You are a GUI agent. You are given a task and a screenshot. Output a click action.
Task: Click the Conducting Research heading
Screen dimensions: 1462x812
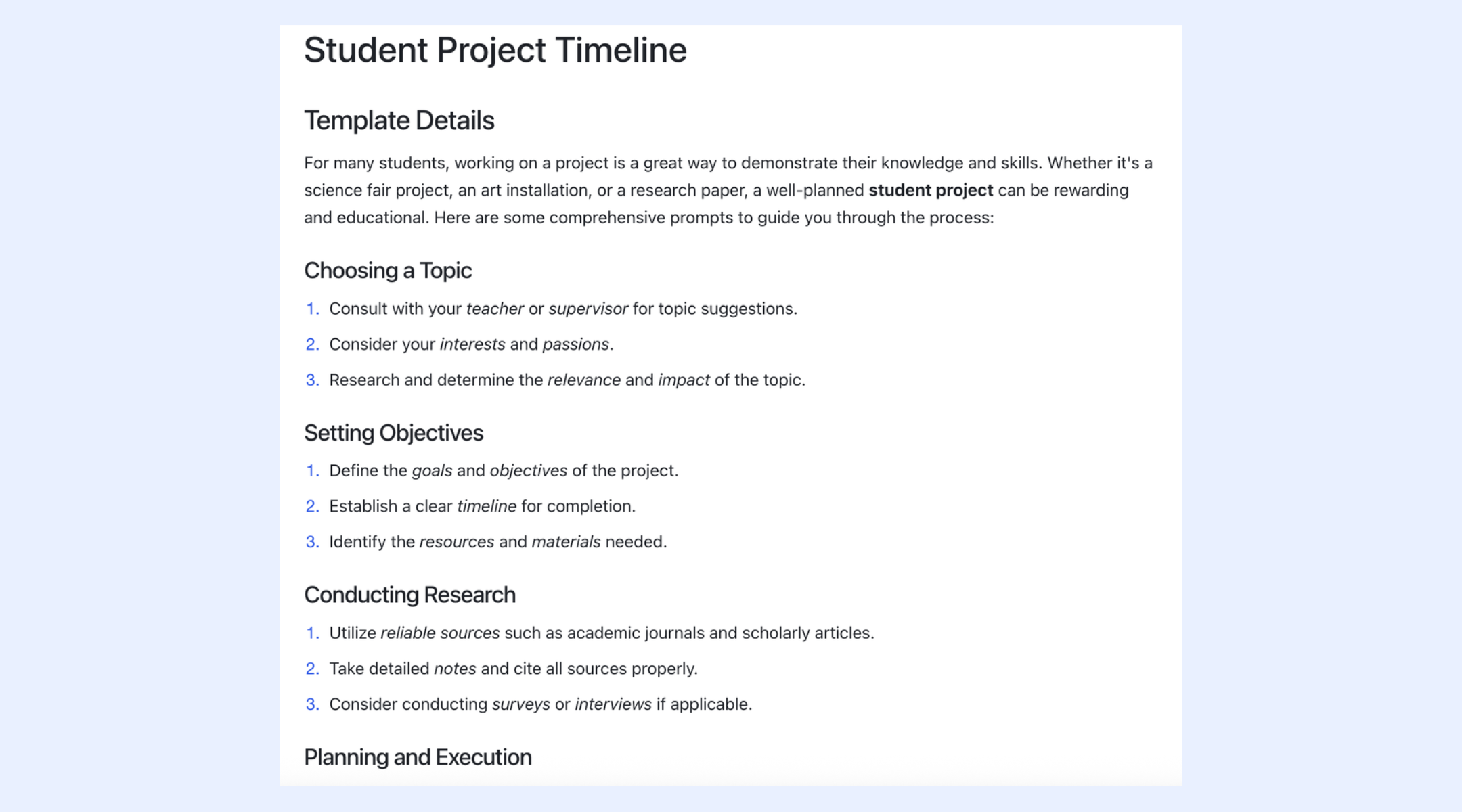pyautogui.click(x=409, y=595)
